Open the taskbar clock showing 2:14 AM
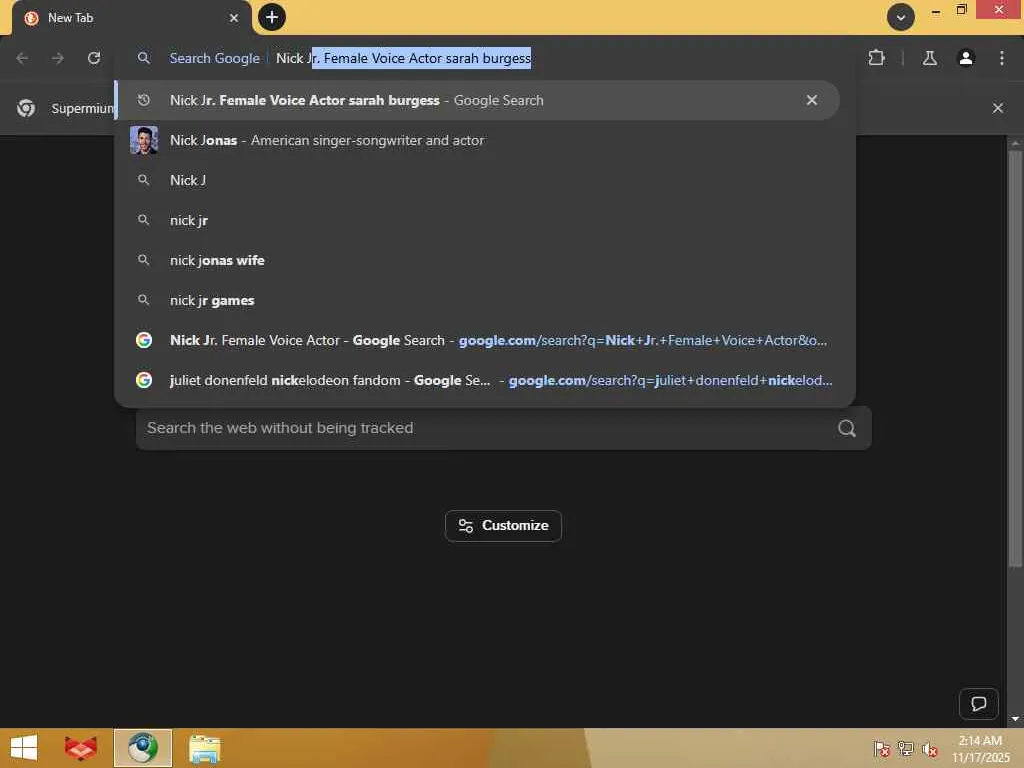Image resolution: width=1024 pixels, height=768 pixels. 980,748
